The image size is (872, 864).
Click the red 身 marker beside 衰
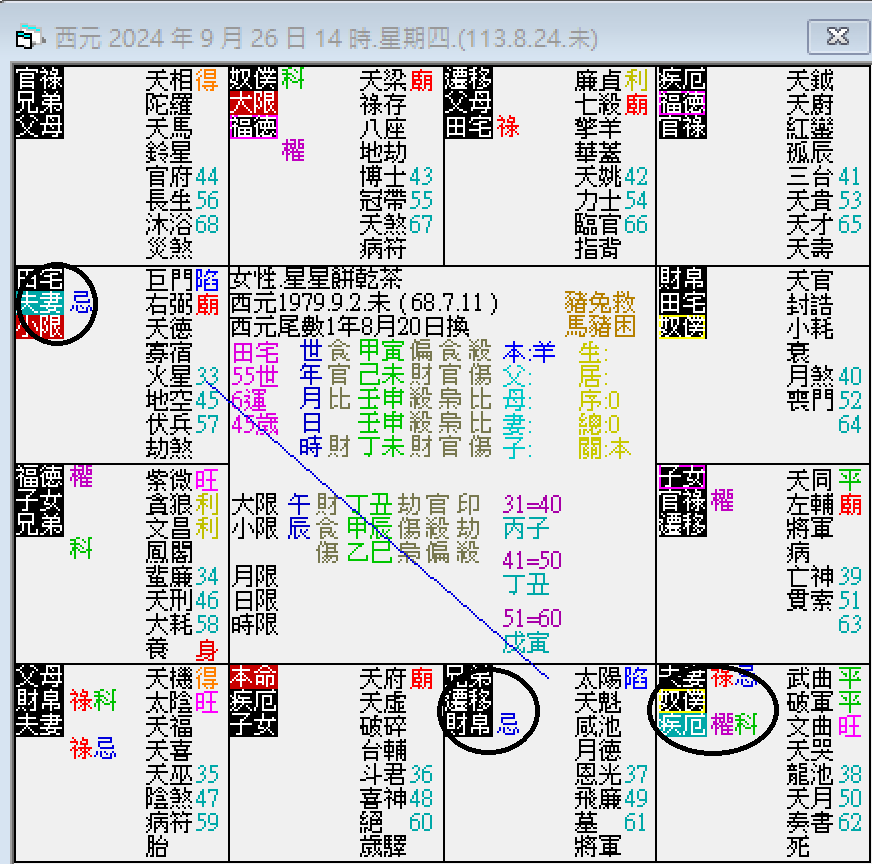pyautogui.click(x=206, y=649)
